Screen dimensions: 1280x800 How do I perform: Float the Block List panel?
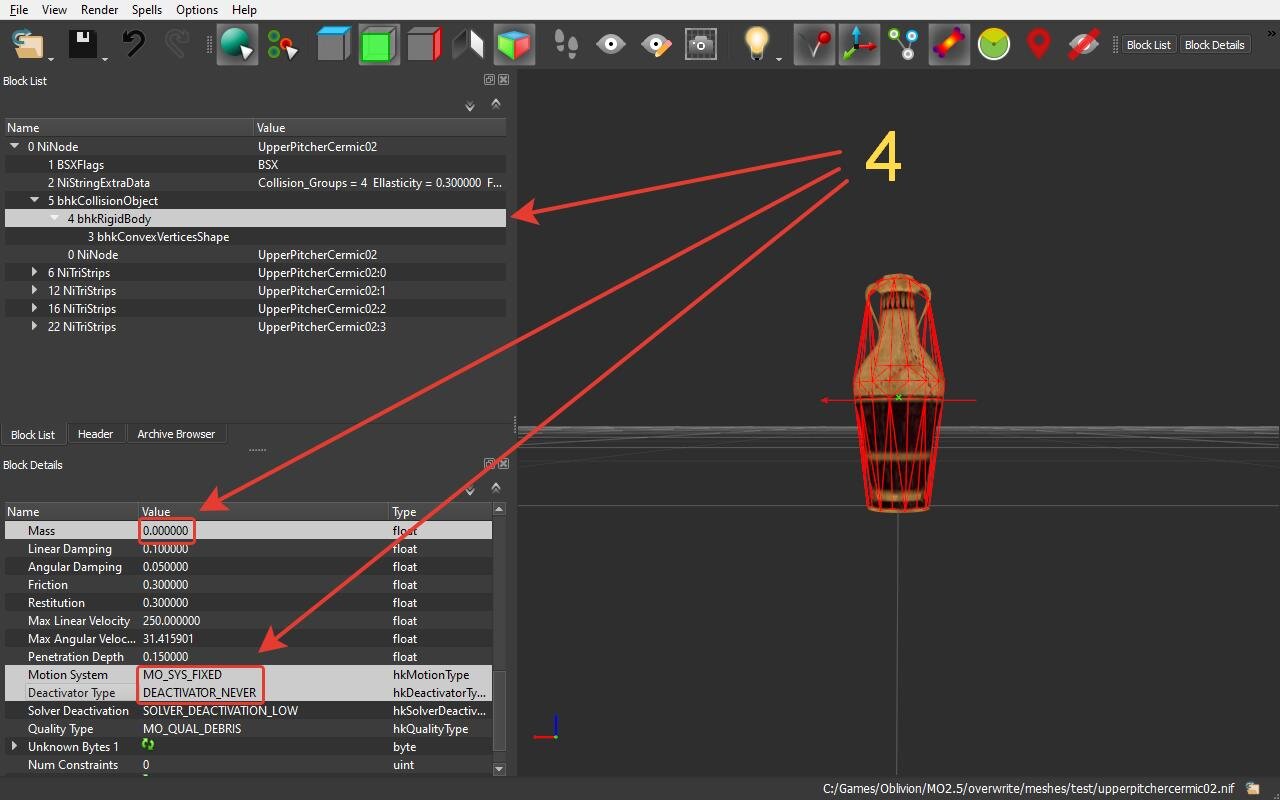(489, 80)
